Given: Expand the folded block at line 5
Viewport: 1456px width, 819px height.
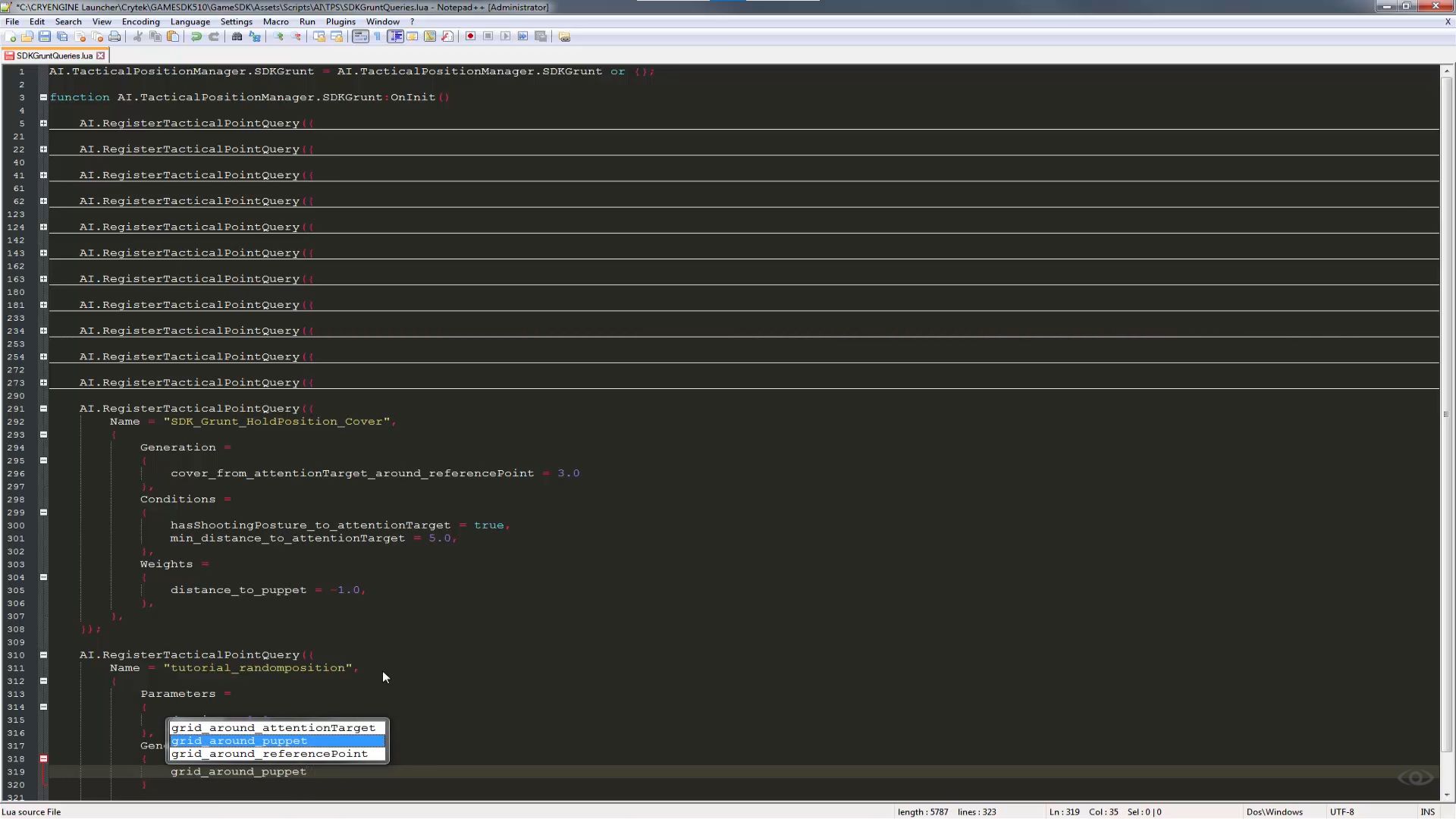Looking at the screenshot, I should (x=43, y=123).
